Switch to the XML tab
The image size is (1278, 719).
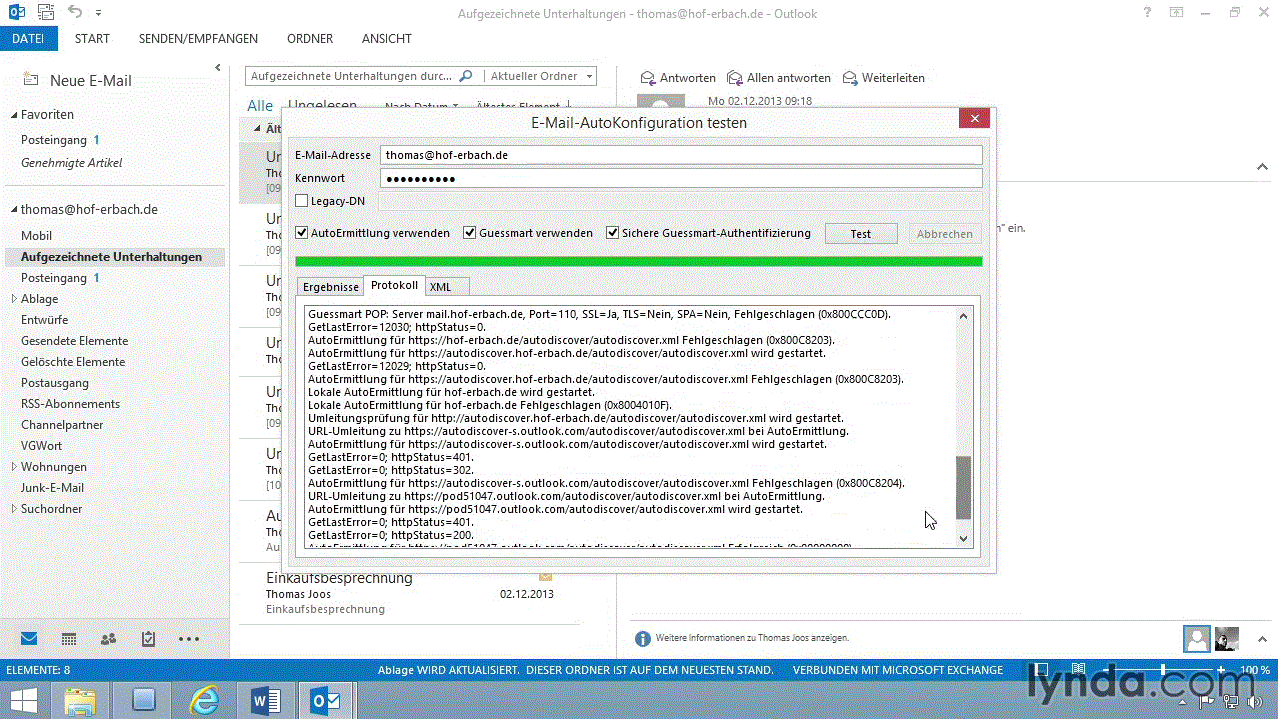pyautogui.click(x=445, y=287)
